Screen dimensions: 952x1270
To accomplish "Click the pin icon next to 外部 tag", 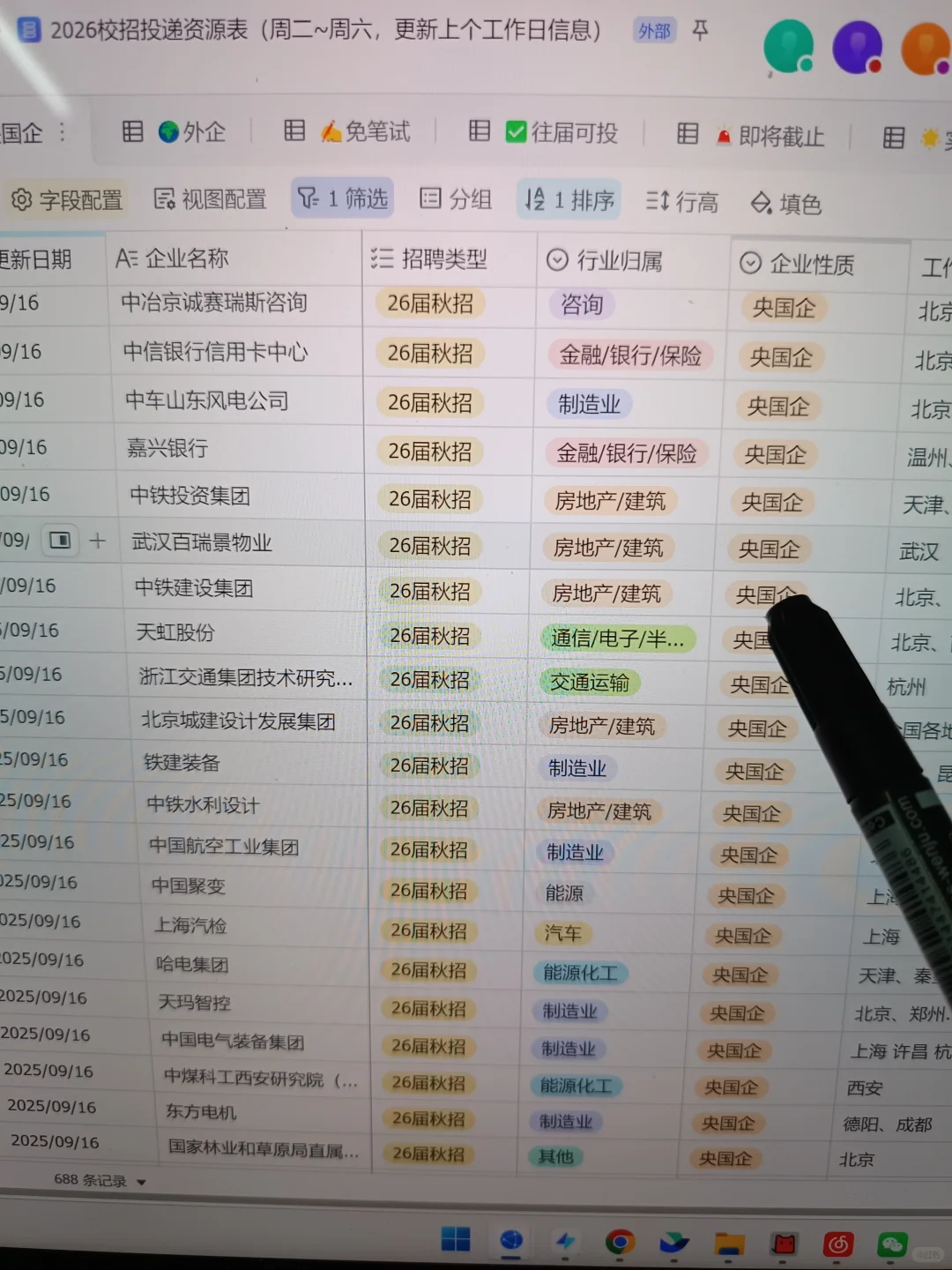I will [x=701, y=31].
